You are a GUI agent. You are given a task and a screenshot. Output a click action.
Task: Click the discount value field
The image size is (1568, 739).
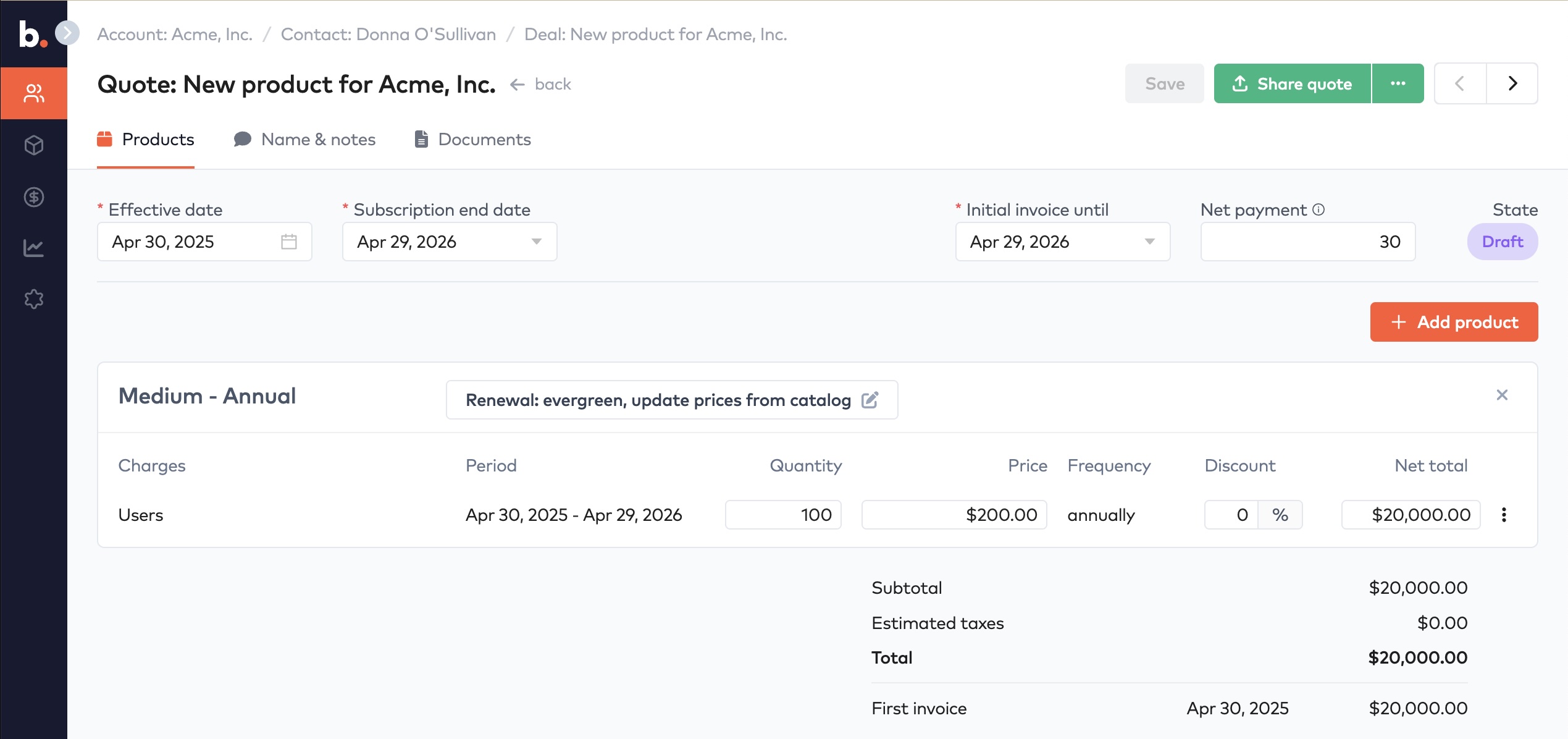coord(1231,515)
